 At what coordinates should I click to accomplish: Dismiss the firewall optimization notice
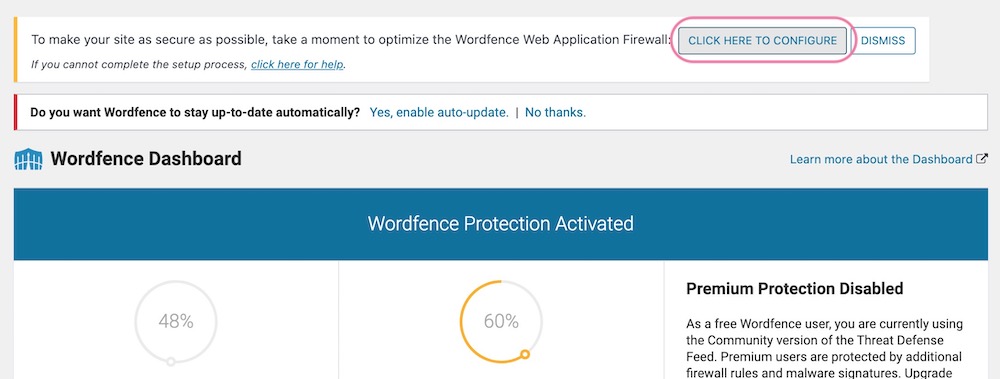(x=883, y=40)
